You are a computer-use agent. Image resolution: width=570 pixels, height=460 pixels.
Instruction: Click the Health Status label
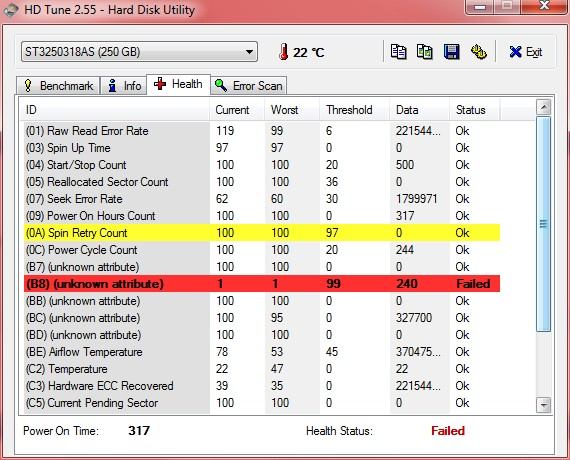340,431
